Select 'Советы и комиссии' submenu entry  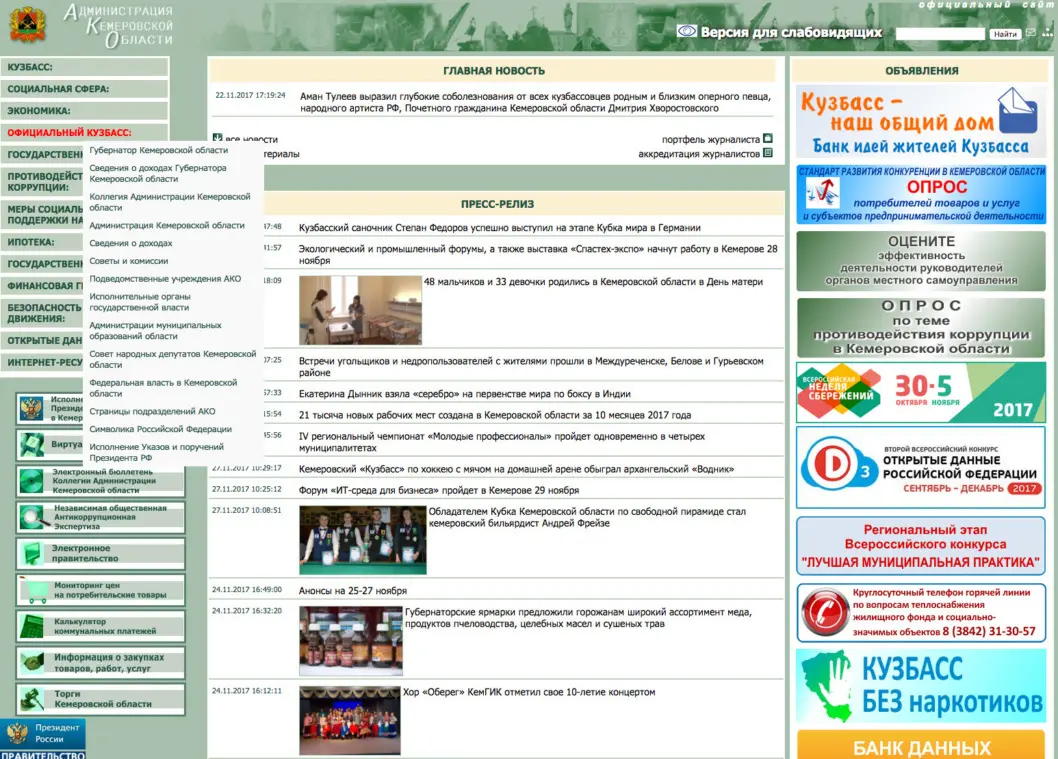pos(129,260)
